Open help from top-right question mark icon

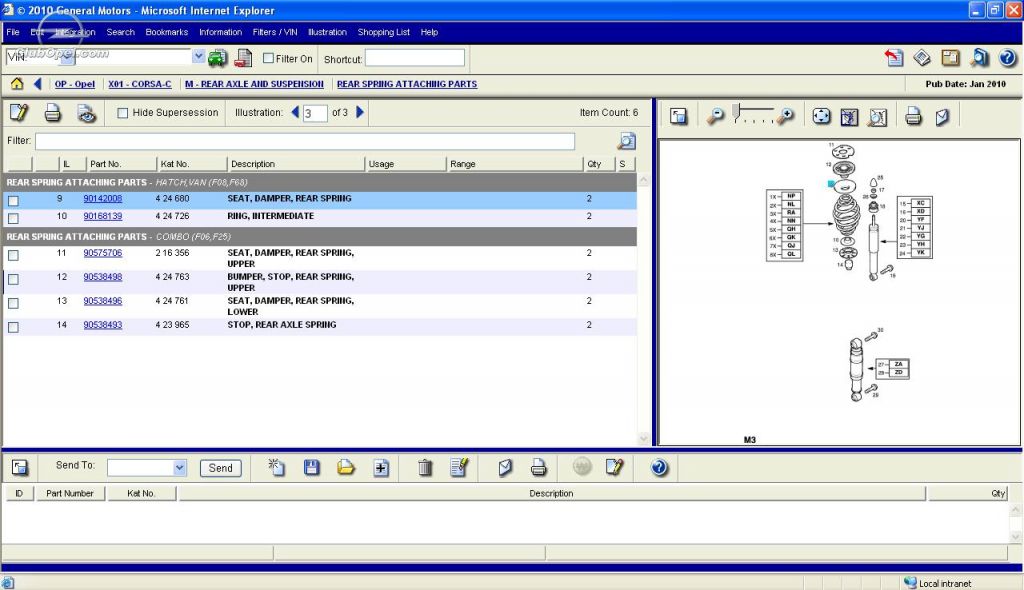[1008, 58]
